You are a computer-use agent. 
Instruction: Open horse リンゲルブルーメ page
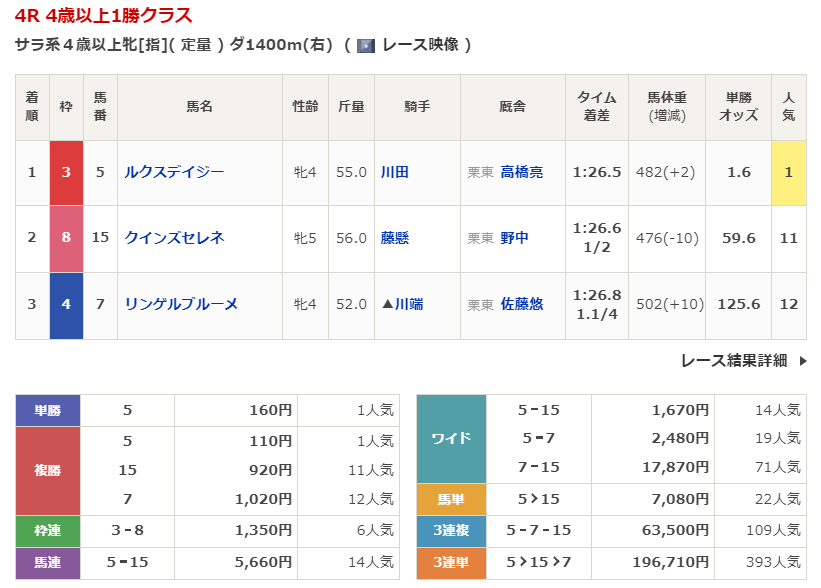point(181,304)
